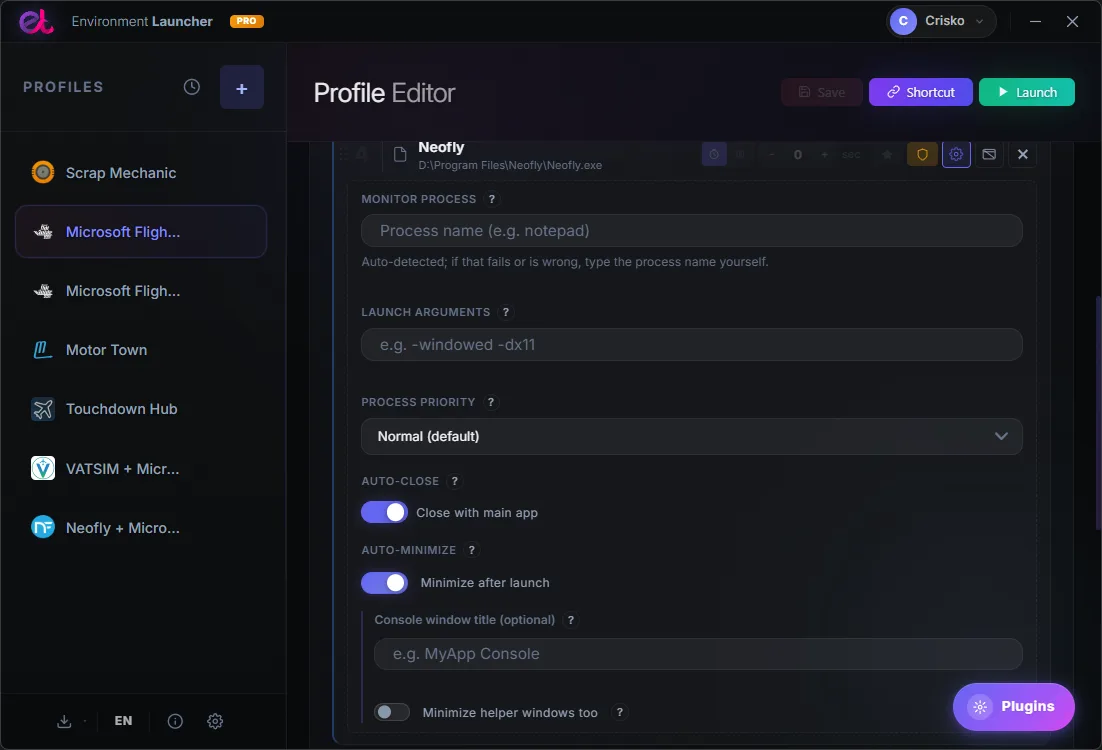Click the Console window title input
The width and height of the screenshot is (1102, 750).
click(698, 654)
